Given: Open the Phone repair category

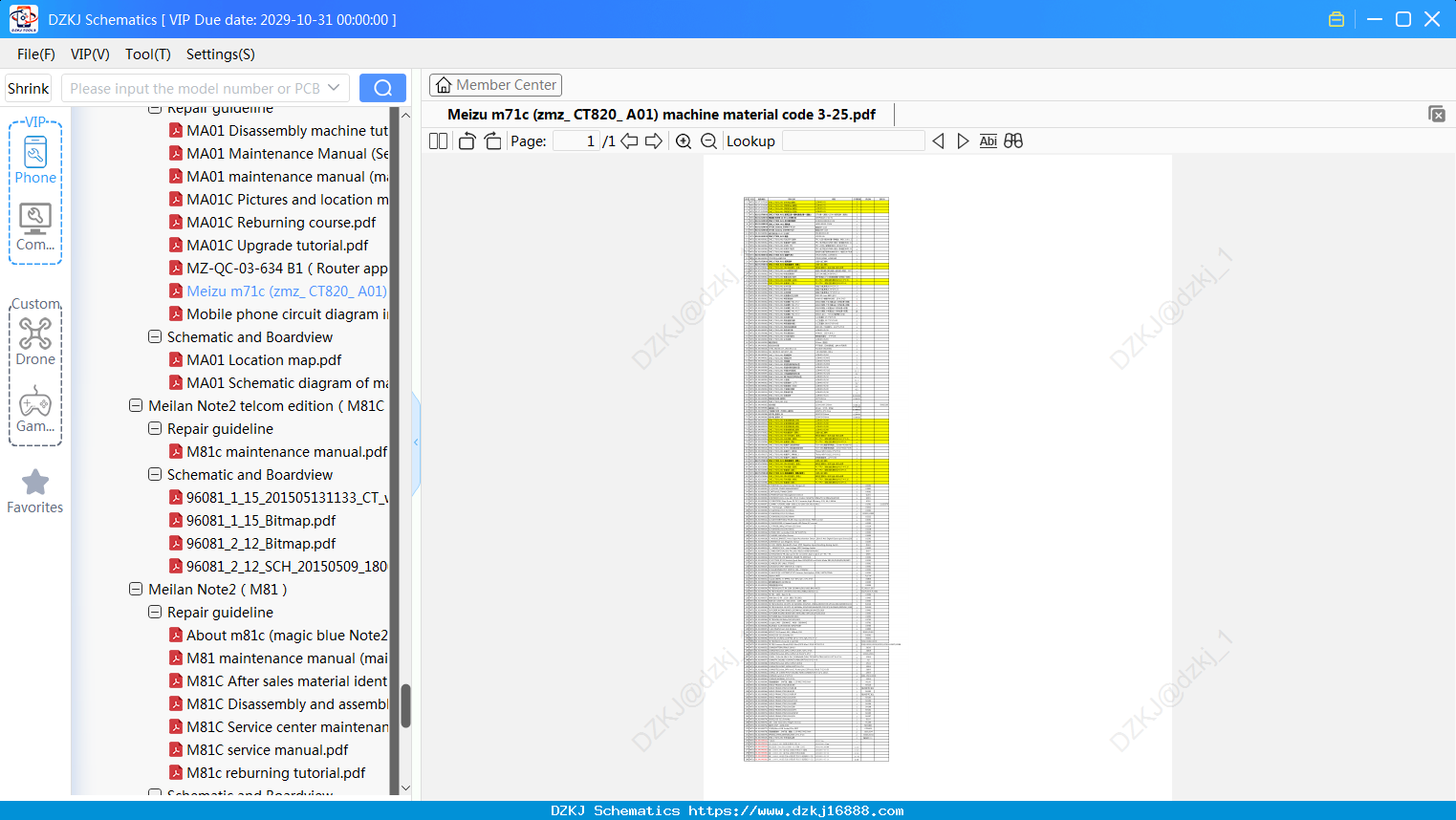Looking at the screenshot, I should pos(35,161).
